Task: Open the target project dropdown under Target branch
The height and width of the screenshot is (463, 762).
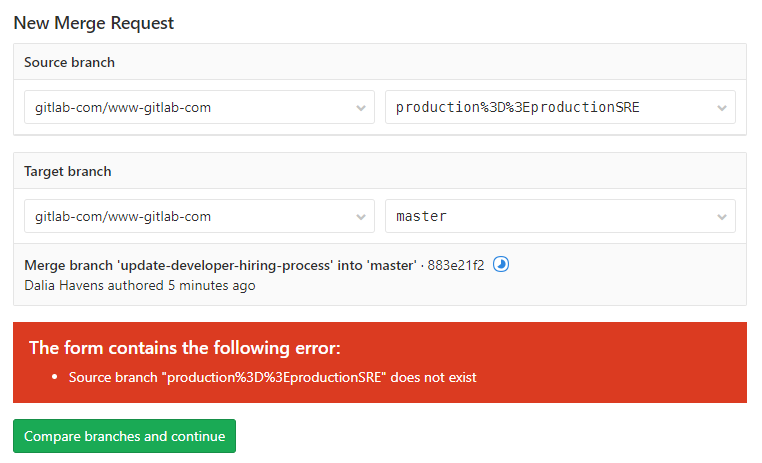Action: (199, 216)
